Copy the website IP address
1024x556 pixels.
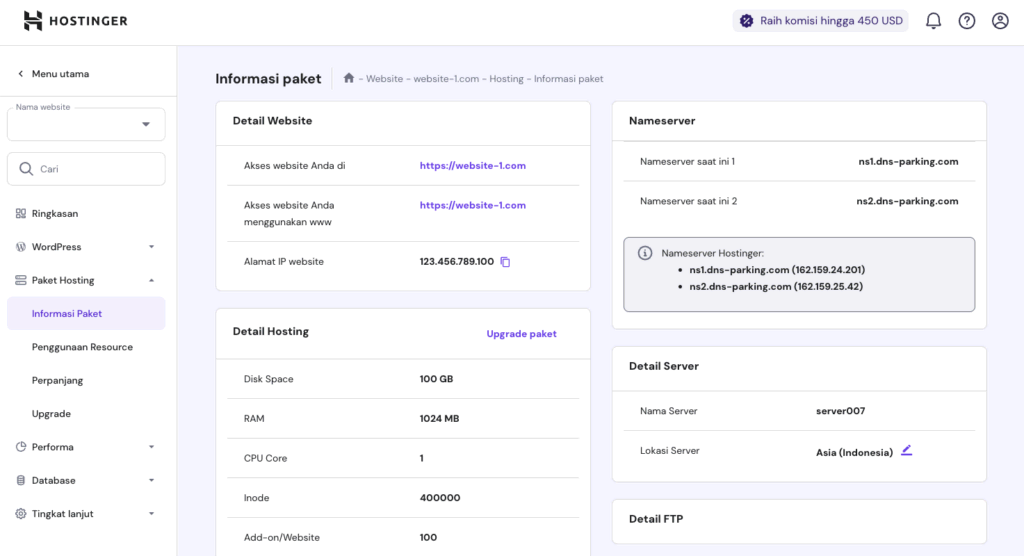[505, 262]
